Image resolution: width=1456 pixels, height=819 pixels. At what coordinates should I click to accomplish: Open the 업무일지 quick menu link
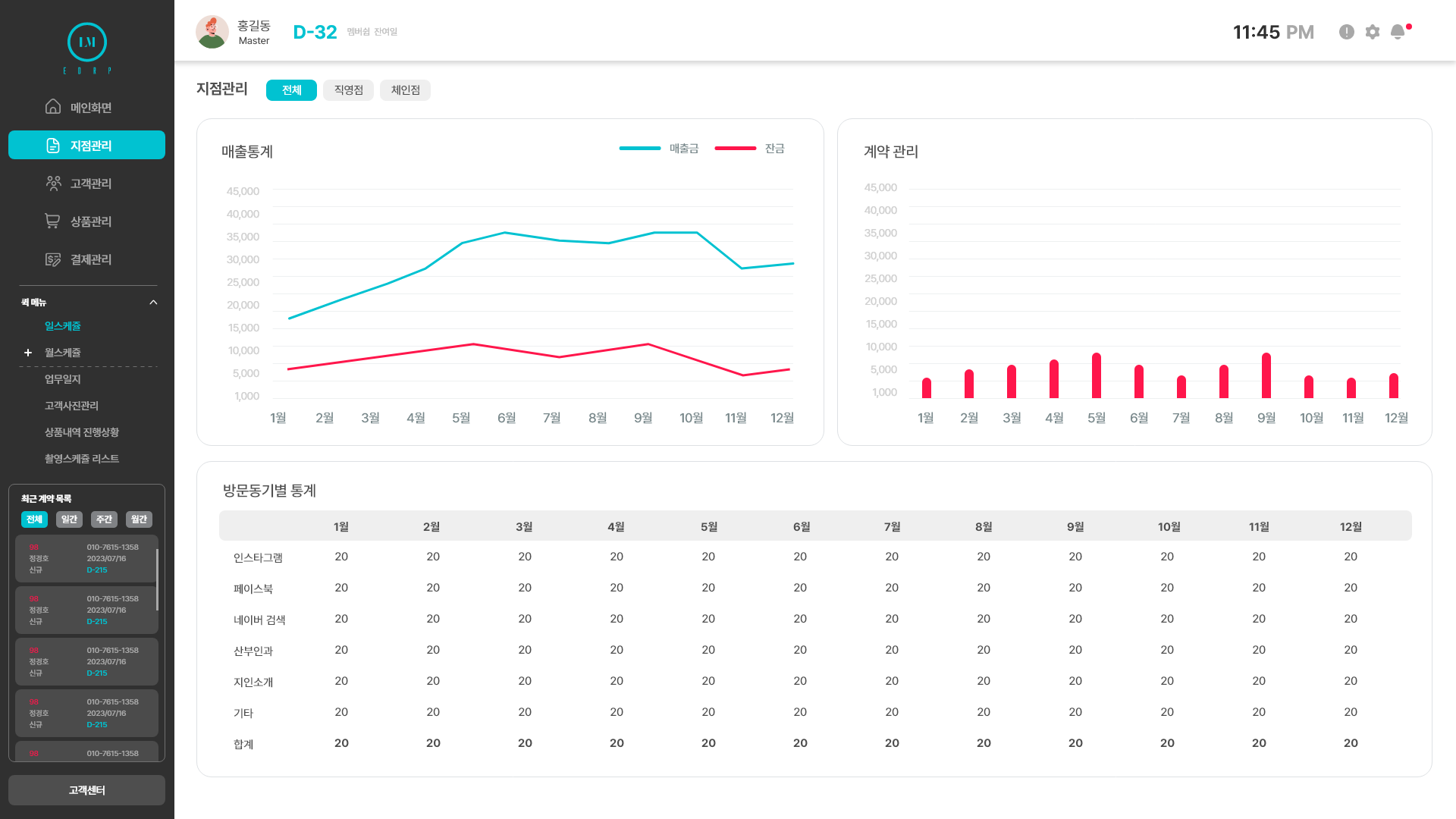point(62,379)
